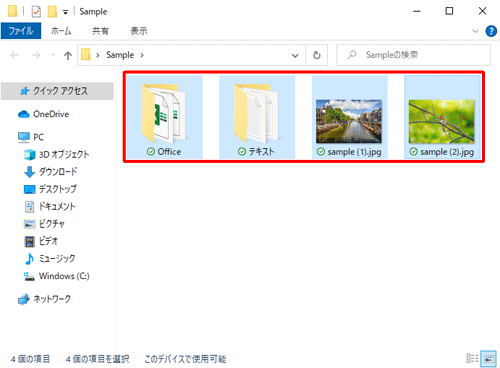
Task: Expand the ribbon with the chevron
Action: [475, 31]
